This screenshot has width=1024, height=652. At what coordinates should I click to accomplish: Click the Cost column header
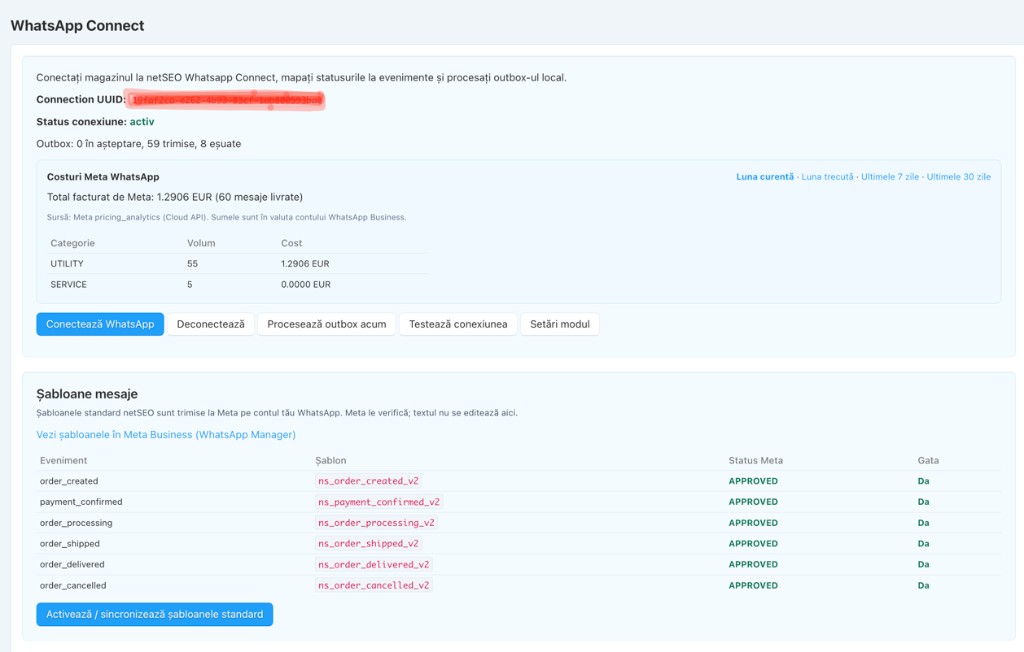pyautogui.click(x=291, y=243)
